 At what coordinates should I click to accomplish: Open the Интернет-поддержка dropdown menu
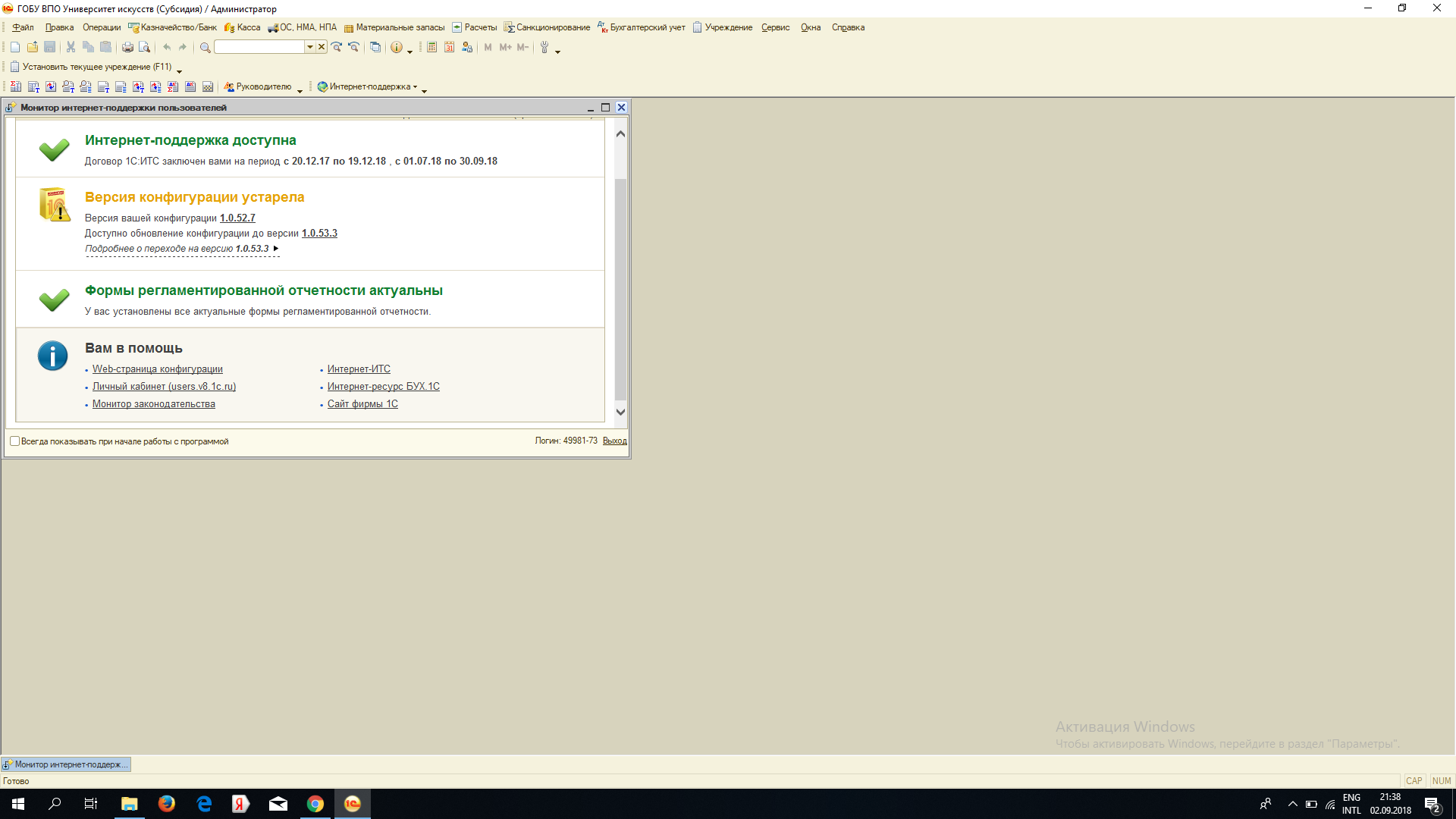[368, 86]
